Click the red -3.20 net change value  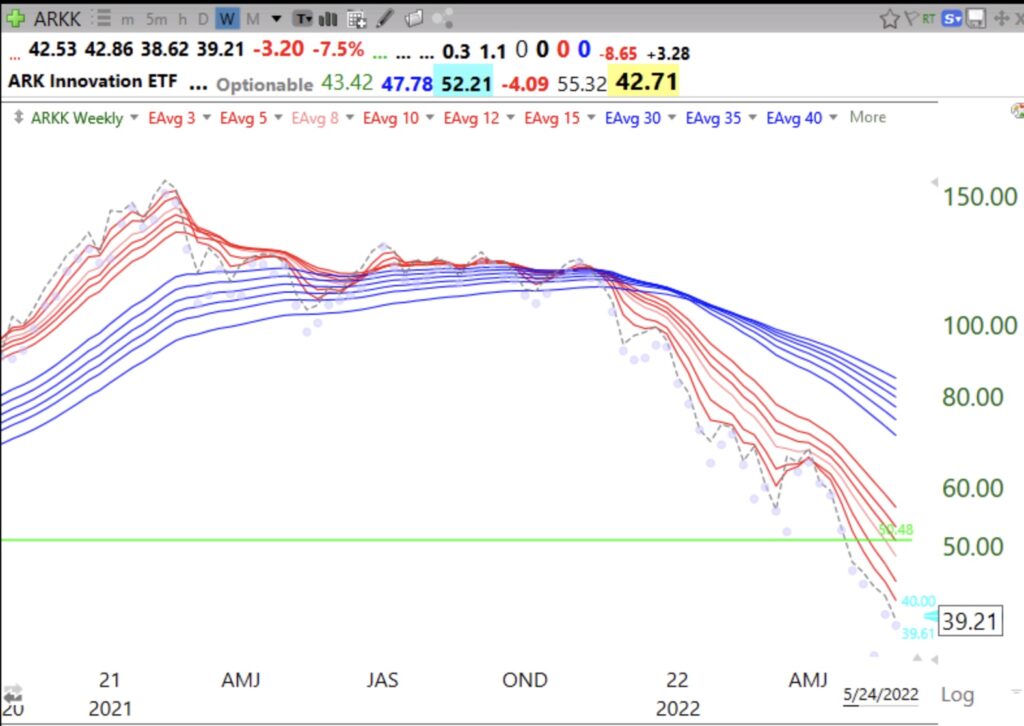pos(278,49)
